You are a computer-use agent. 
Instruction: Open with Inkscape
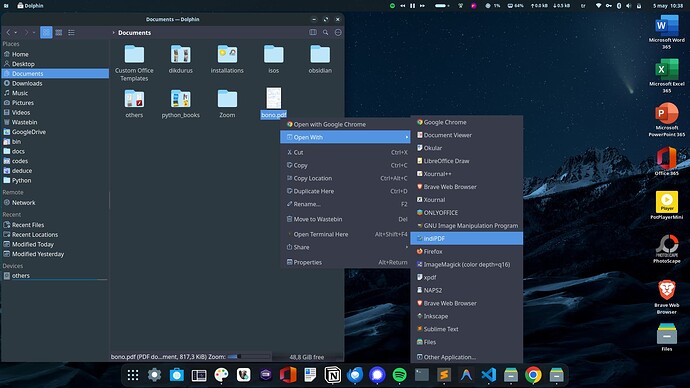(x=466, y=316)
